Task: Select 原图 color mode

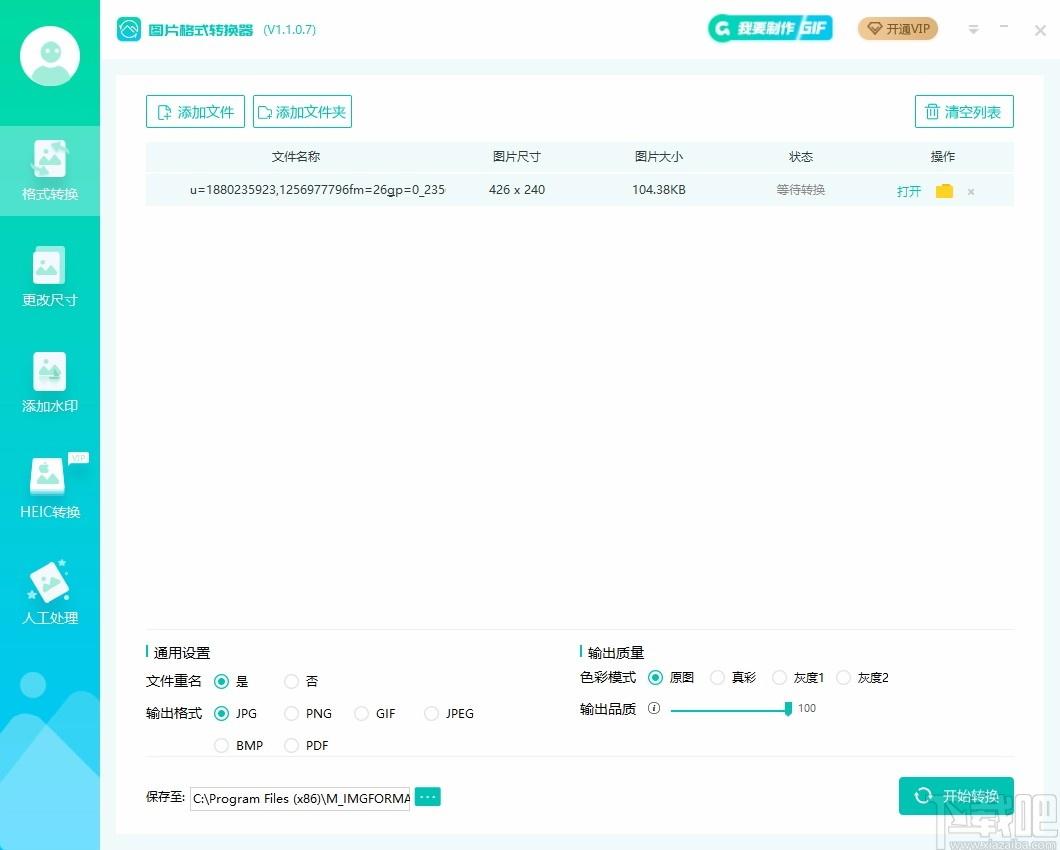Action: 655,678
